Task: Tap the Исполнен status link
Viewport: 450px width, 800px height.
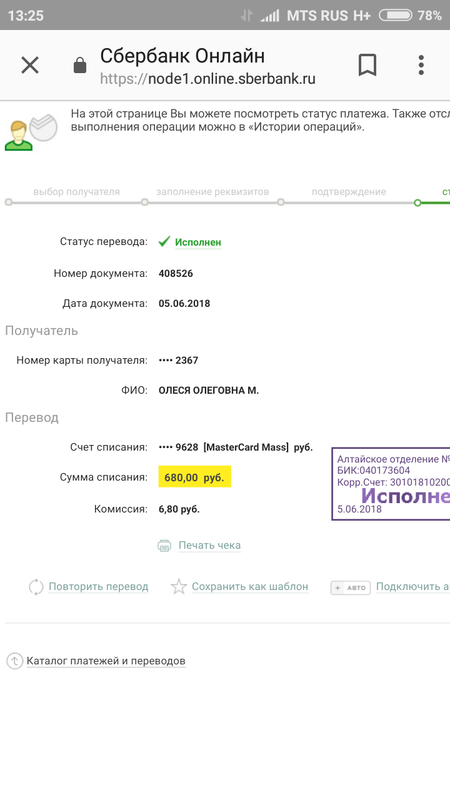Action: [198, 243]
